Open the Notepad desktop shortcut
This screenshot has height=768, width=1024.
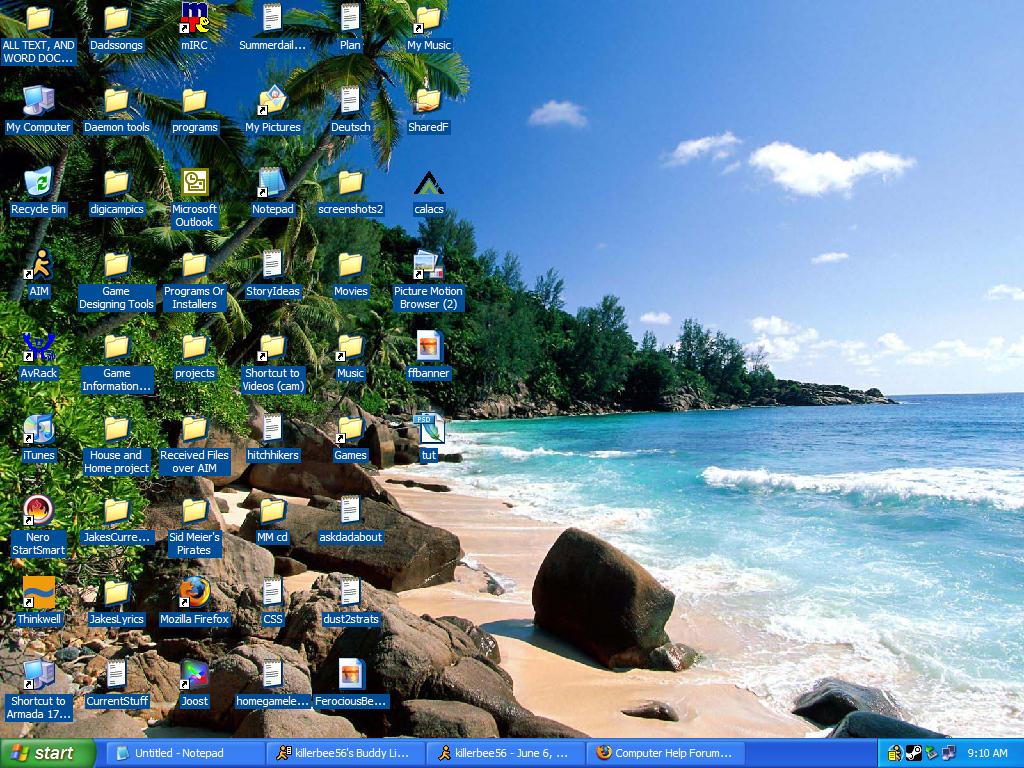click(272, 183)
